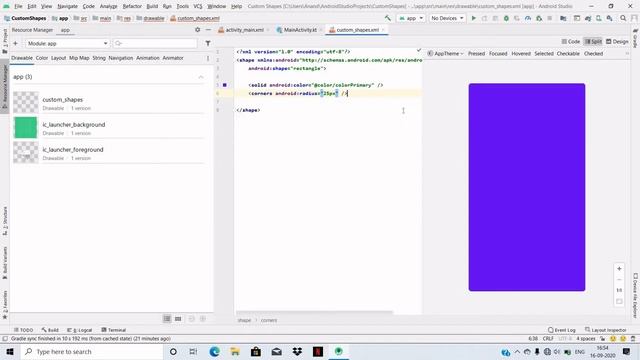Select the Mip Map resource tab

[79, 58]
